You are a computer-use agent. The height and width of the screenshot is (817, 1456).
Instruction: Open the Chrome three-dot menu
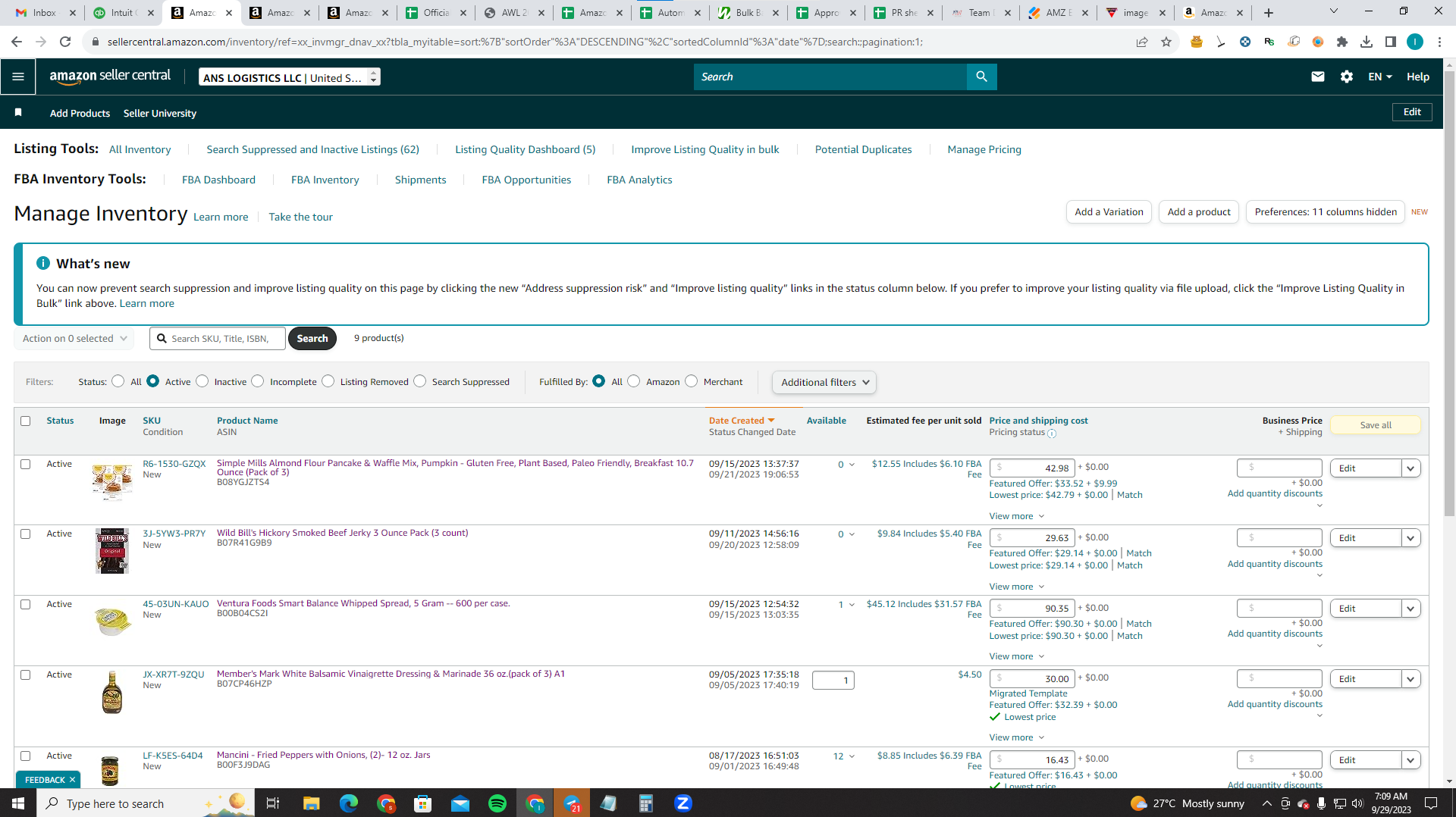point(1439,42)
